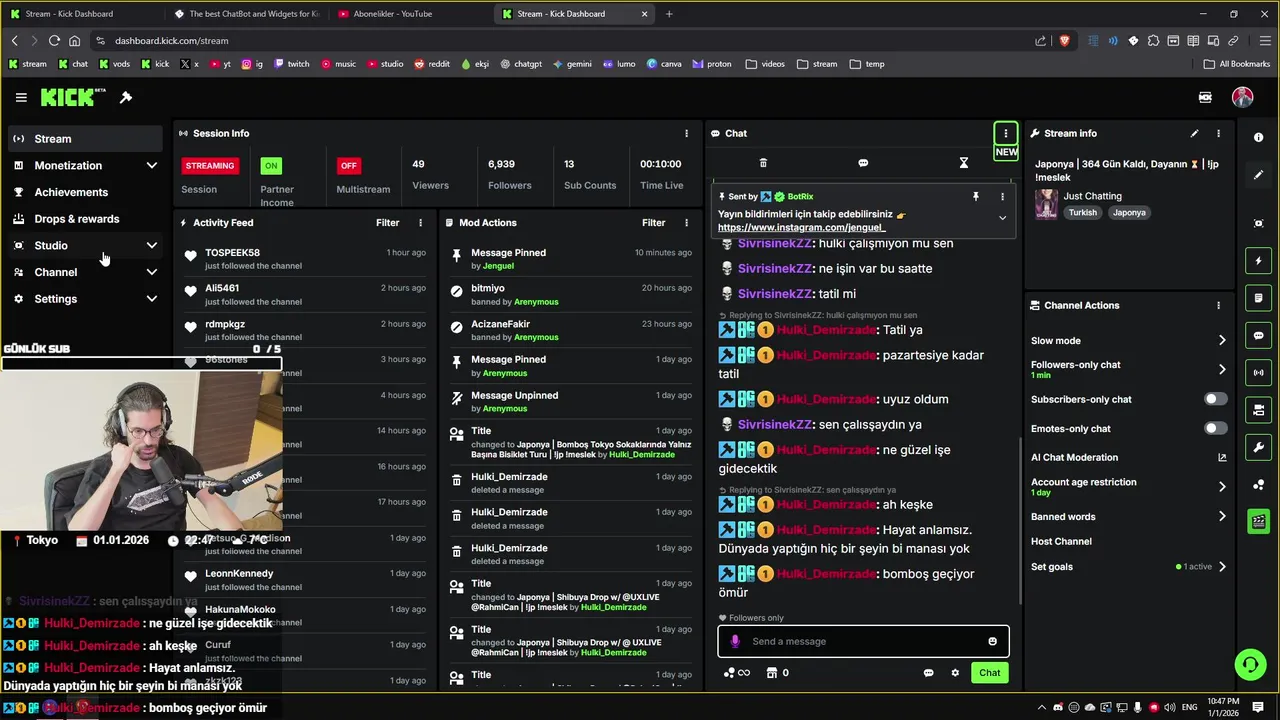The width and height of the screenshot is (1280, 720).
Task: Open Activity Feed three-dot menu
Action: (420, 223)
